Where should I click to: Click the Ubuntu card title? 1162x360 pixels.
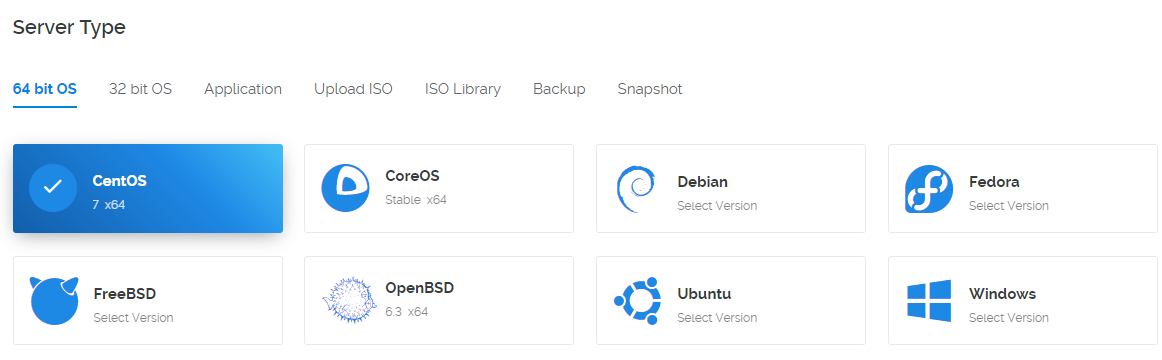point(704,293)
